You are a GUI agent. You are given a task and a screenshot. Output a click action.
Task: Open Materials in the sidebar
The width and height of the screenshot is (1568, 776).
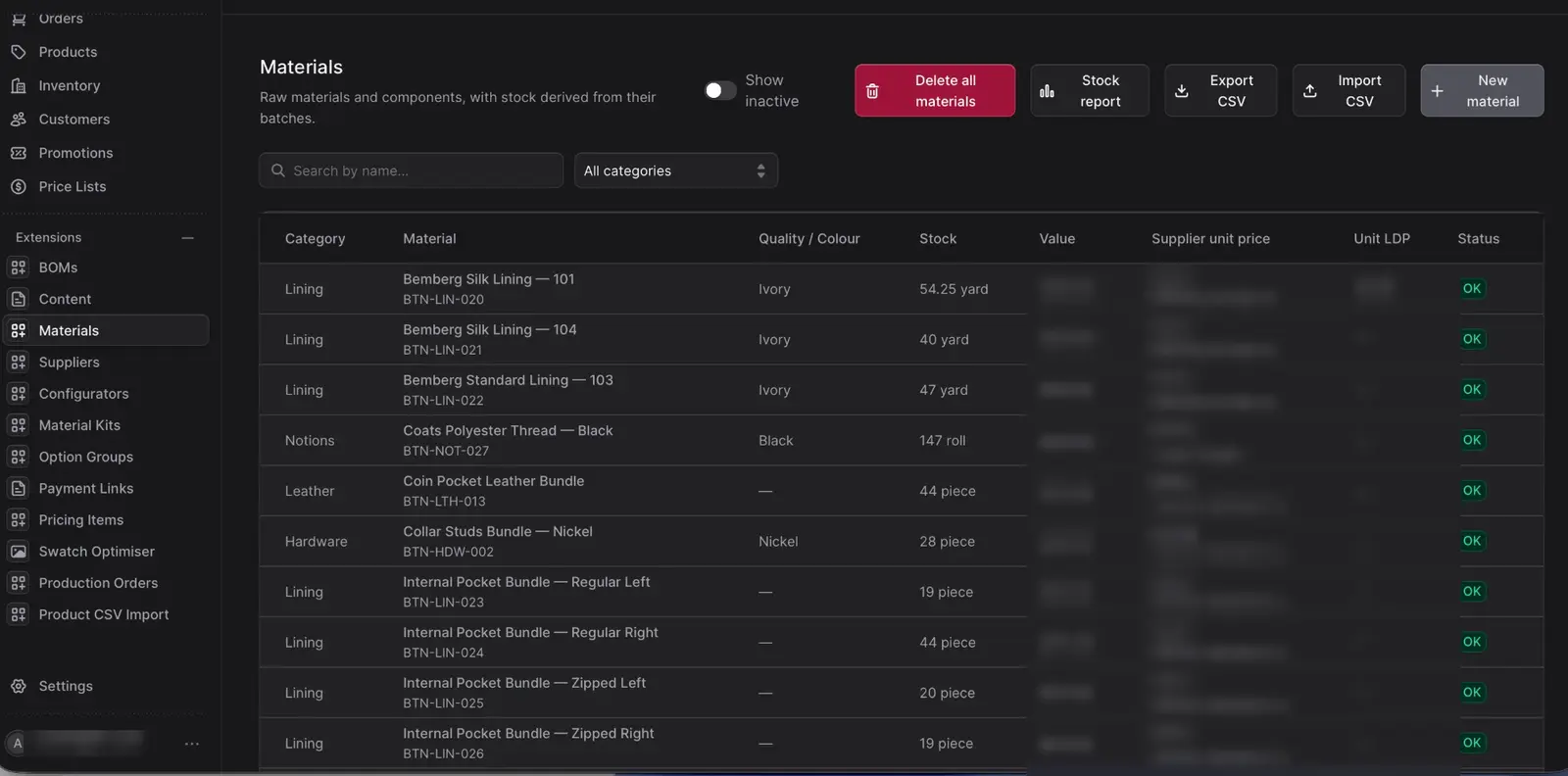pos(106,330)
